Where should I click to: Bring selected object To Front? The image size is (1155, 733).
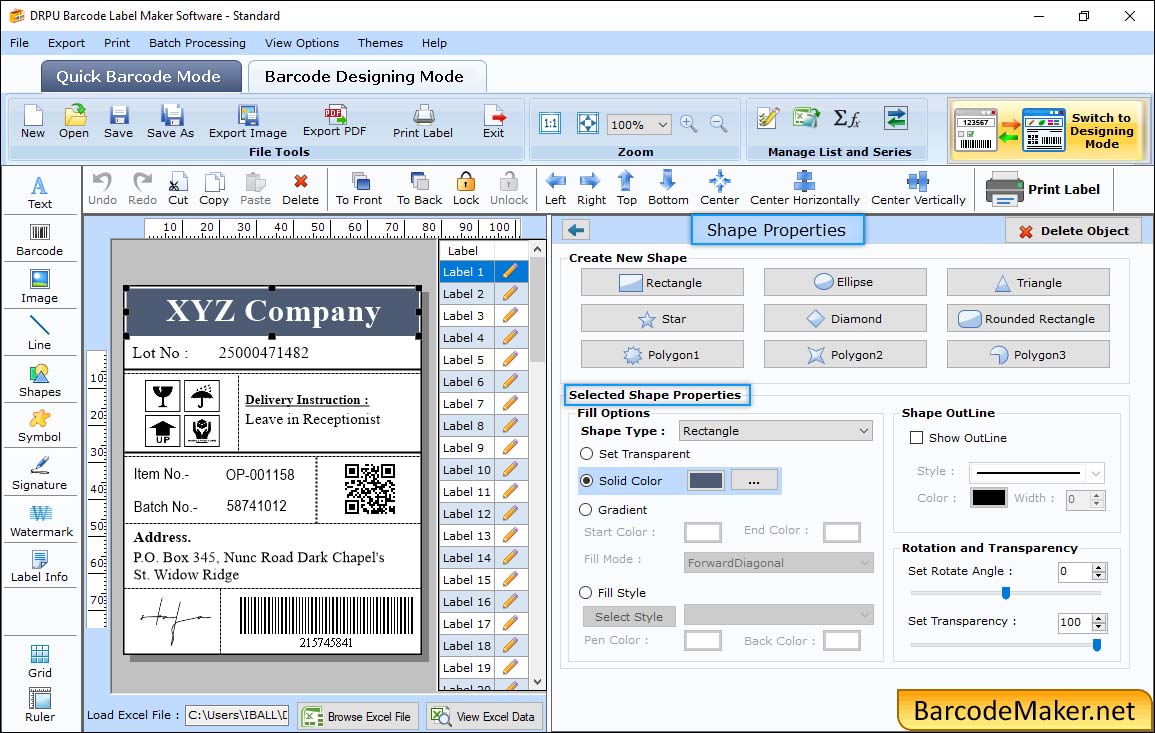(x=359, y=189)
